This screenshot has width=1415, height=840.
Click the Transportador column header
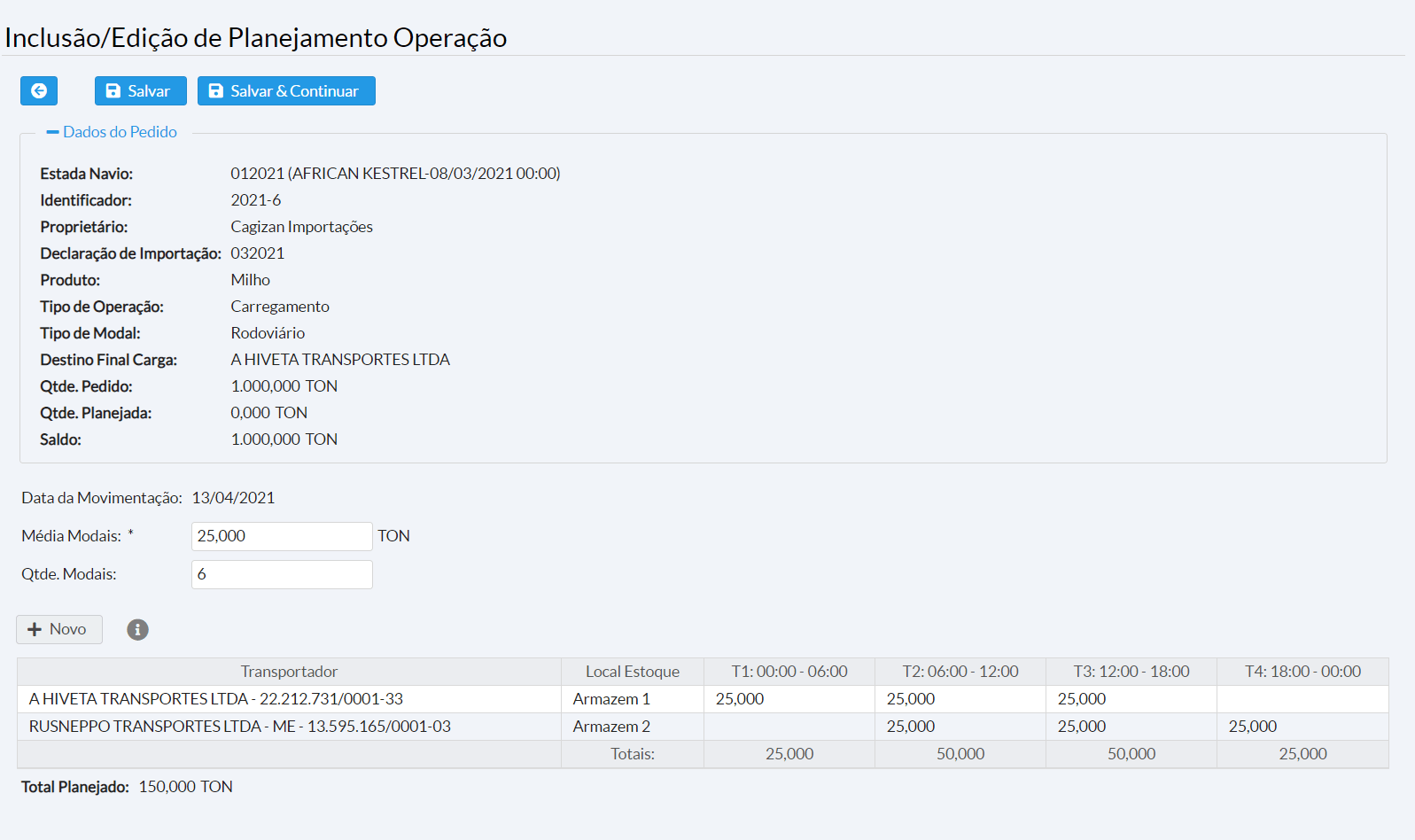tap(289, 672)
